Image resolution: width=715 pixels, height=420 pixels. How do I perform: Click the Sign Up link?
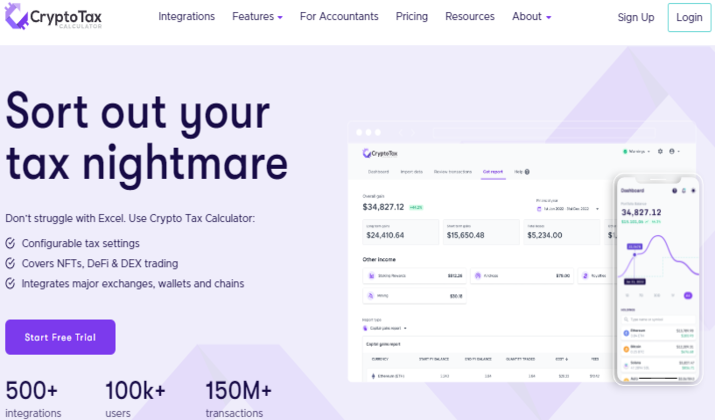[x=636, y=17]
